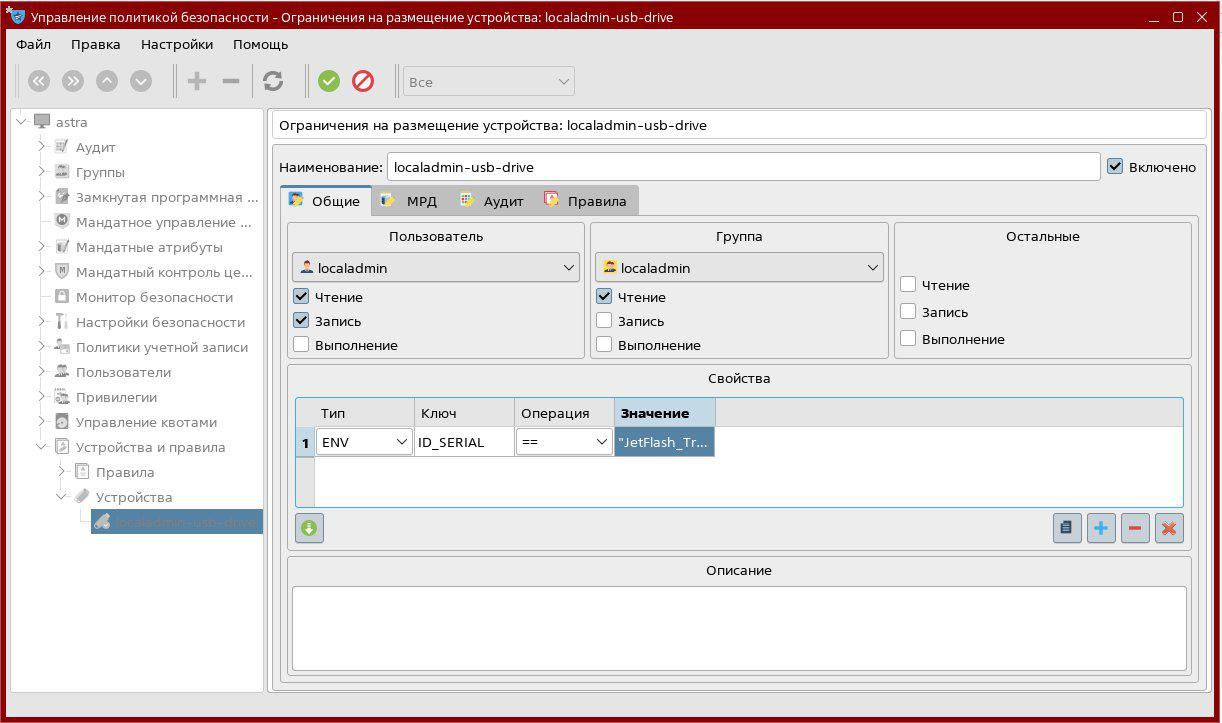Click the red X clear properties button

1169,528
